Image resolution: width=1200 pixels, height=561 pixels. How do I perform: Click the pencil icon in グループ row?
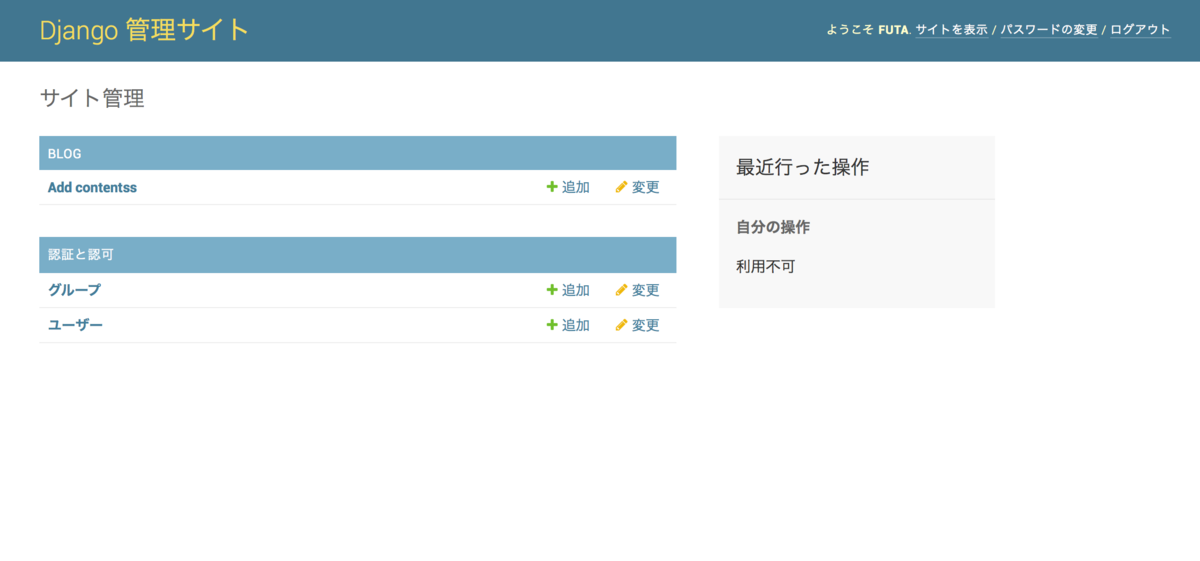(x=621, y=290)
